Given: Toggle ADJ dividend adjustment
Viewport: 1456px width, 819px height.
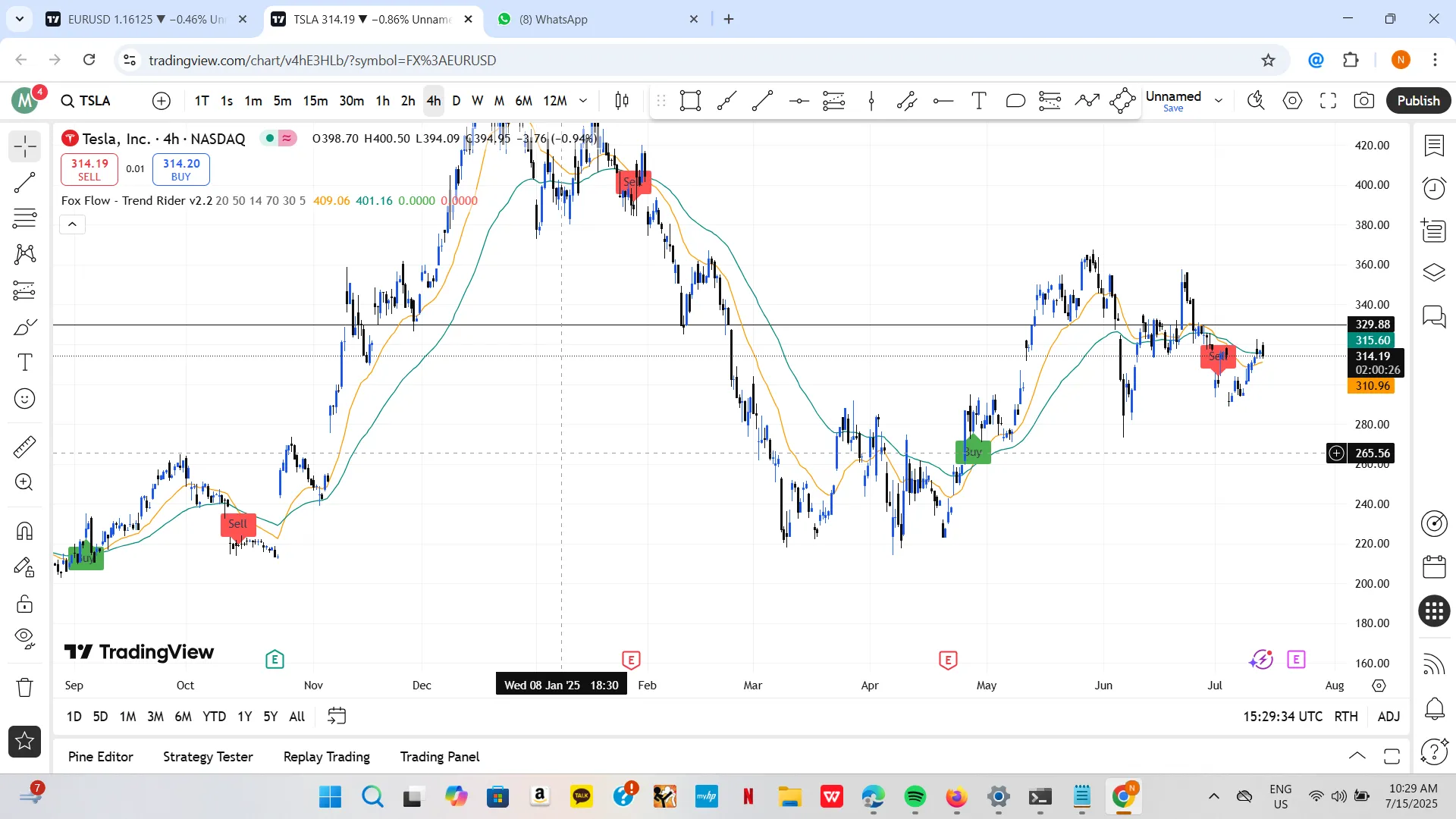Looking at the screenshot, I should coord(1389,717).
